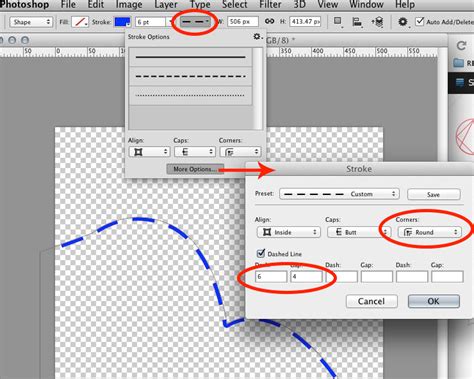Open the Caps dropdown in Stroke Options

tap(195, 152)
